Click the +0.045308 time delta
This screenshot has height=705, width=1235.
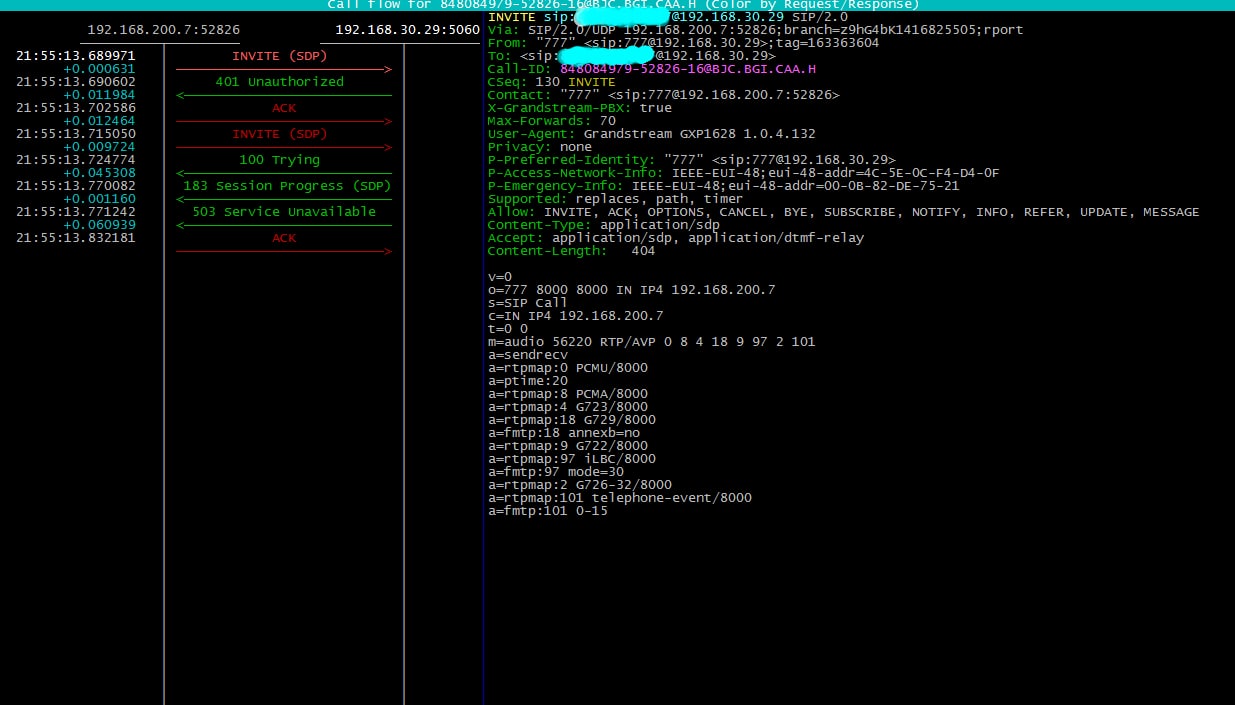[100, 173]
